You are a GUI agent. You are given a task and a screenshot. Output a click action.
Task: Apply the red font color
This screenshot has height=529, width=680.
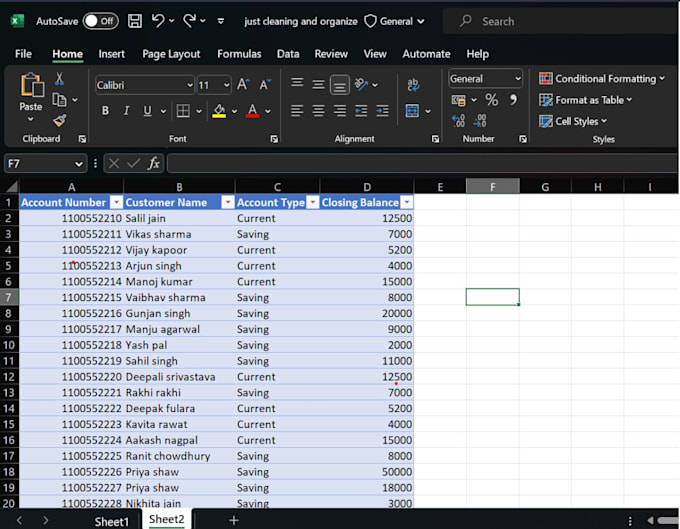tap(252, 111)
